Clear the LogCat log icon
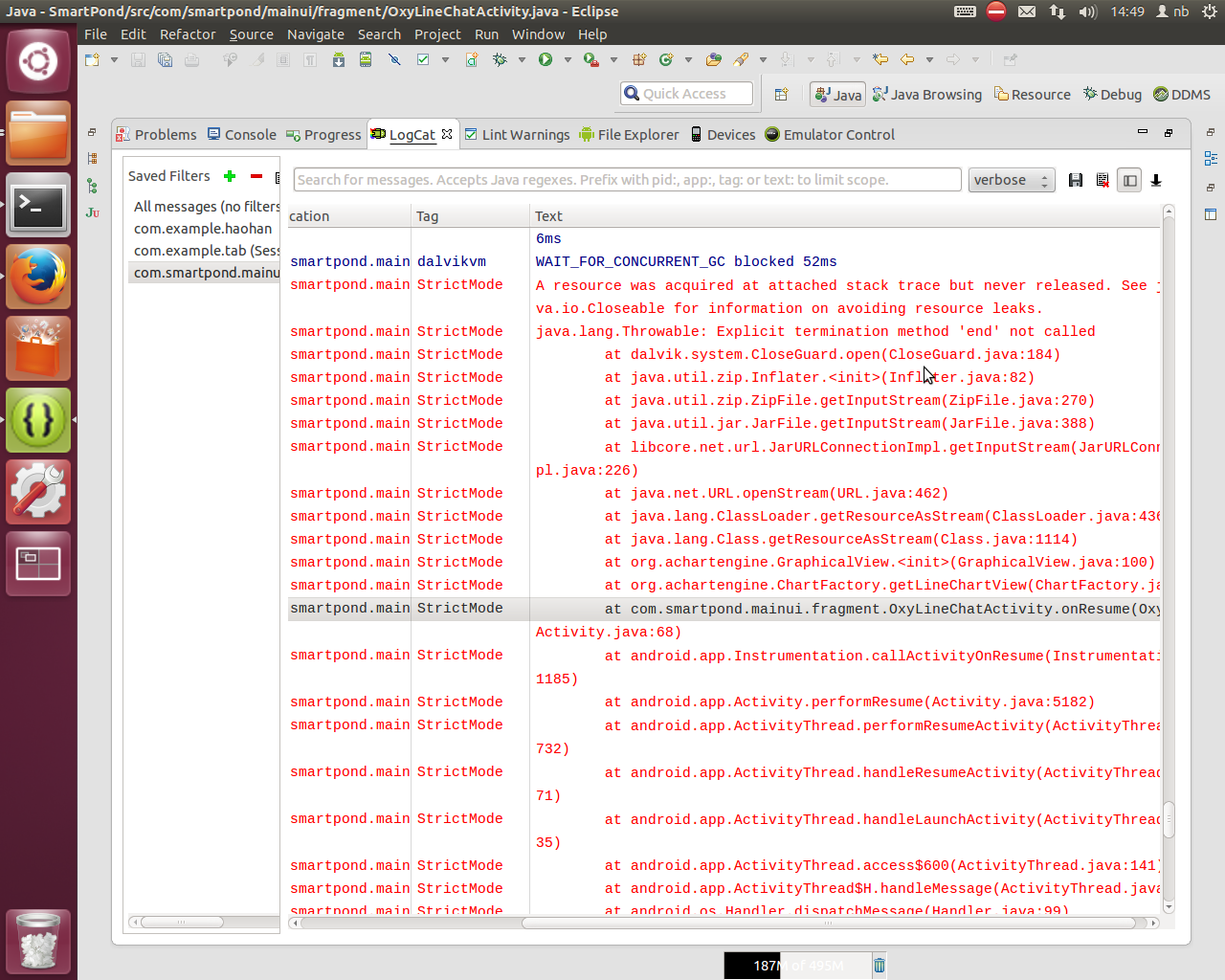Screen dimensions: 1225x980 coord(1102,180)
